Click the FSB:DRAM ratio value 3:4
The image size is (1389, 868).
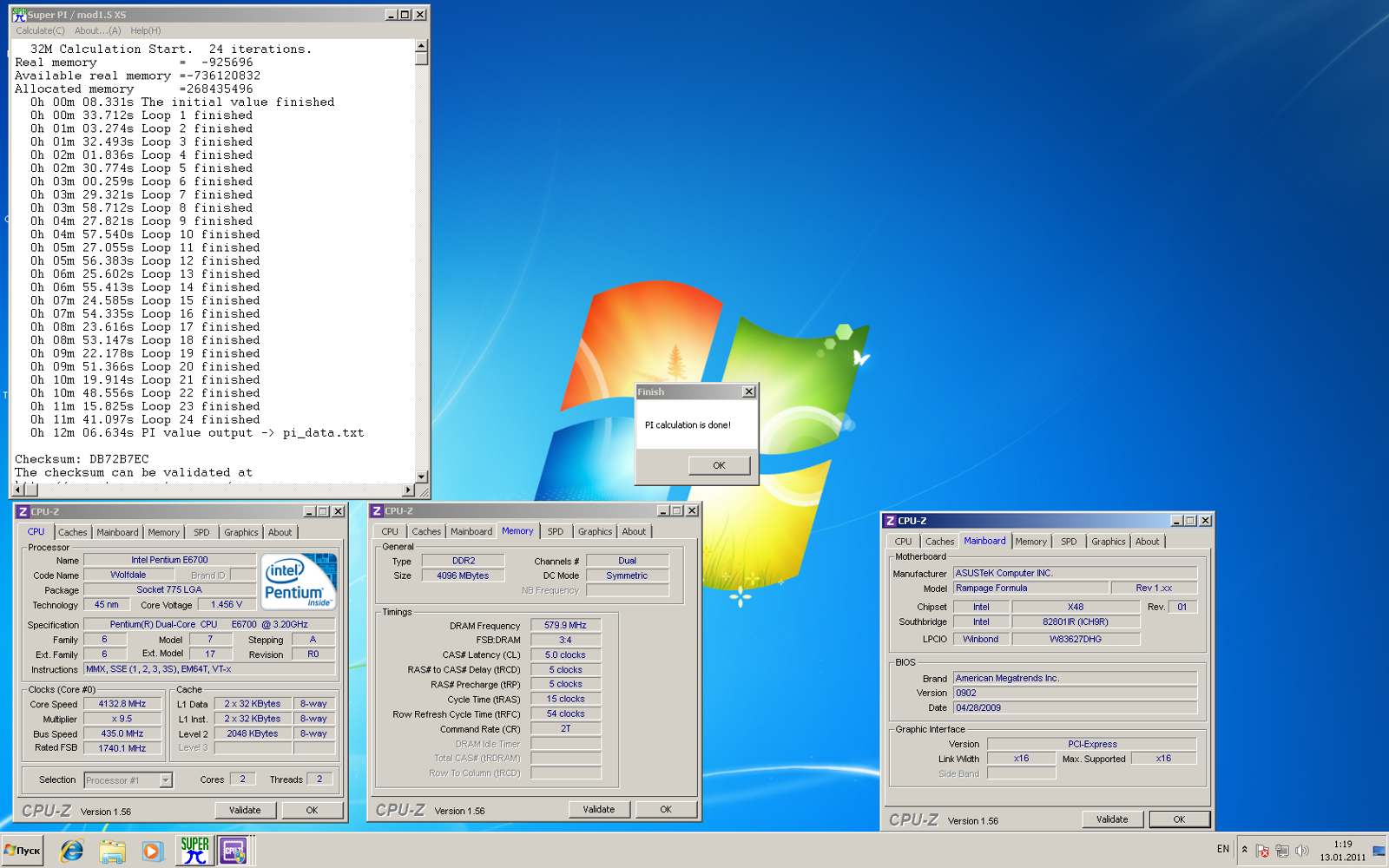565,640
